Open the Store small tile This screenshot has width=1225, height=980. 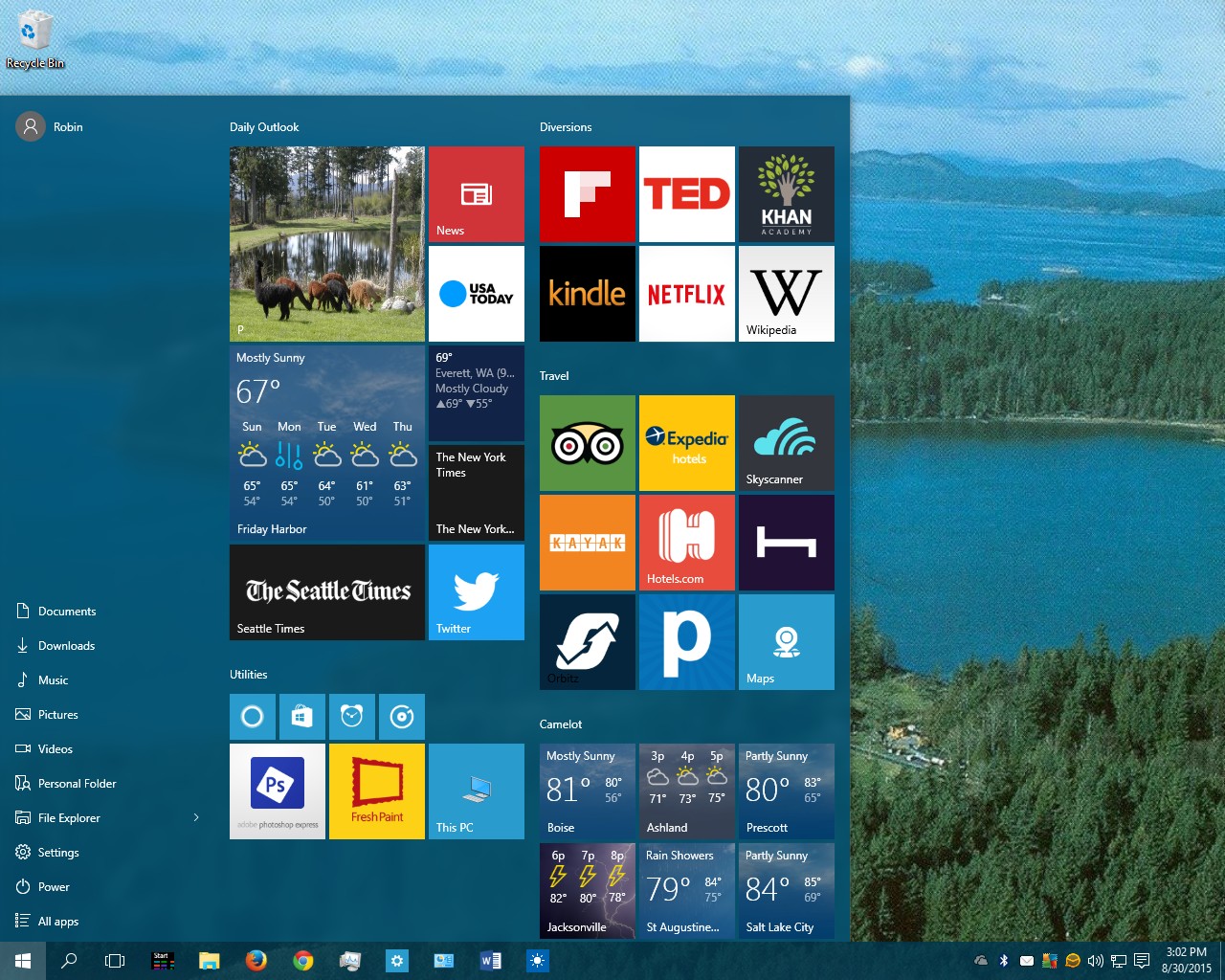(x=302, y=717)
